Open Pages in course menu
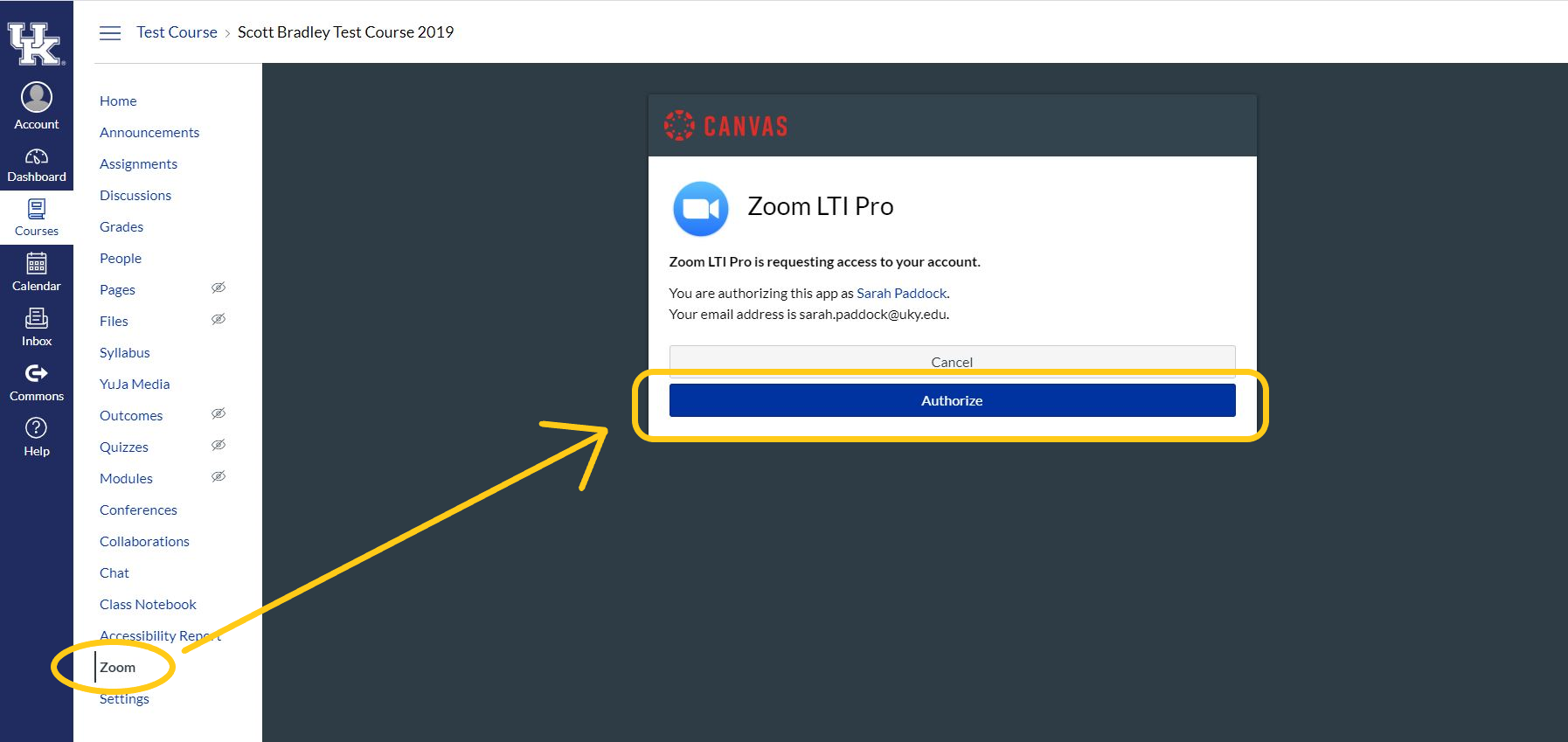The width and height of the screenshot is (1568, 742). click(x=117, y=289)
